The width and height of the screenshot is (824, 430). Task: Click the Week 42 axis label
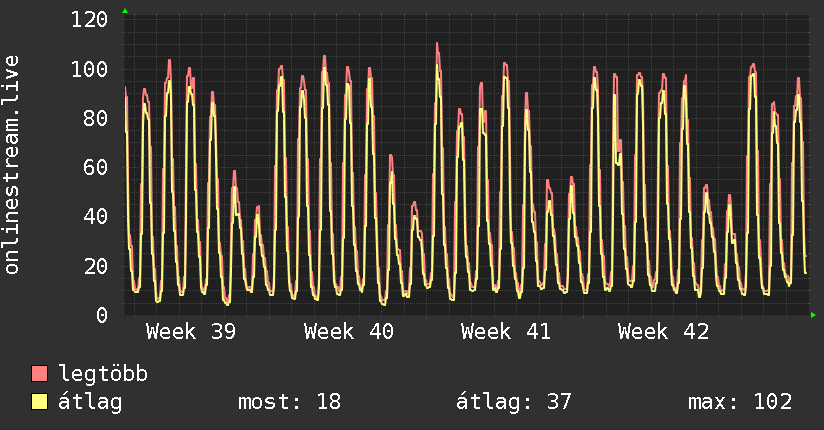[663, 332]
